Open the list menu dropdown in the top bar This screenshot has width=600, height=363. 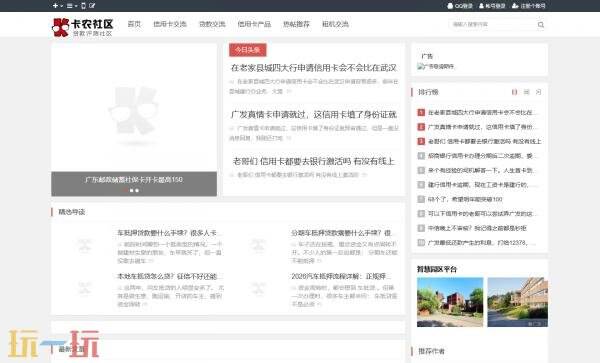coord(72,6)
